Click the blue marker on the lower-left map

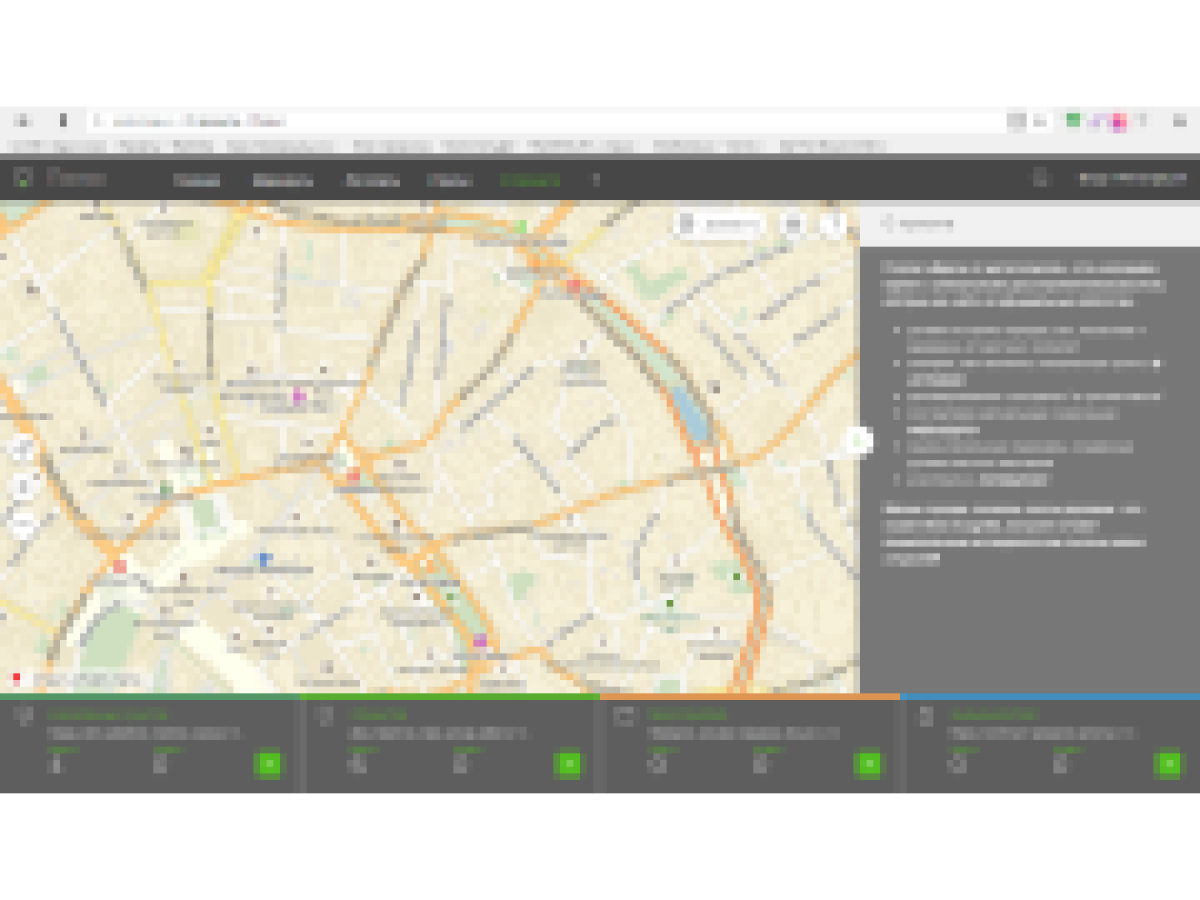264,559
